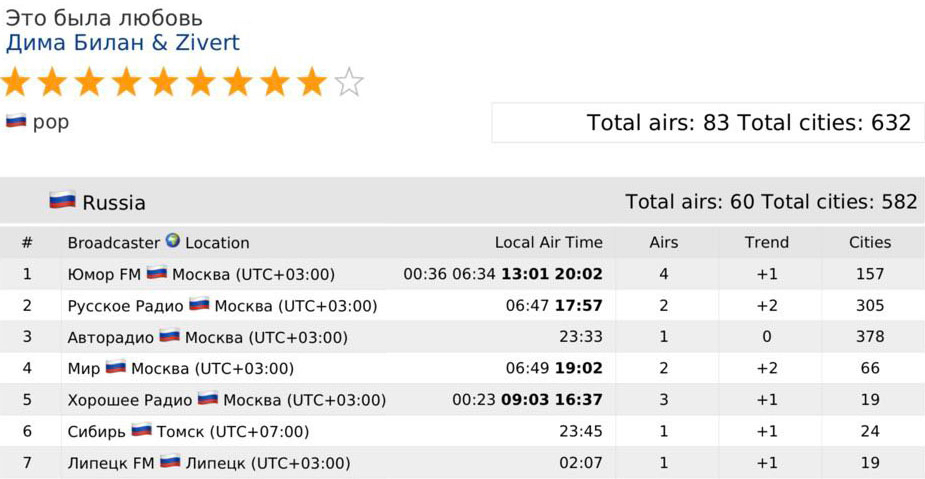Click the Russian flag beside pop genre
This screenshot has height=479, width=925.
(x=16, y=122)
